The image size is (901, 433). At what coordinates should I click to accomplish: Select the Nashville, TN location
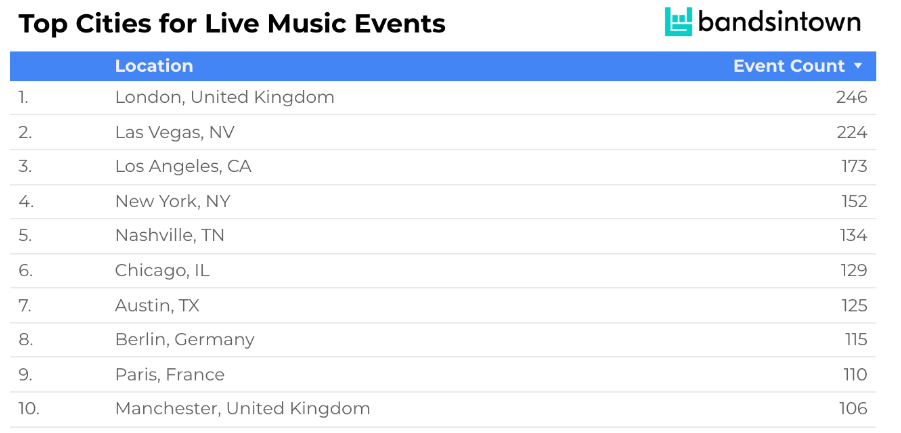170,235
